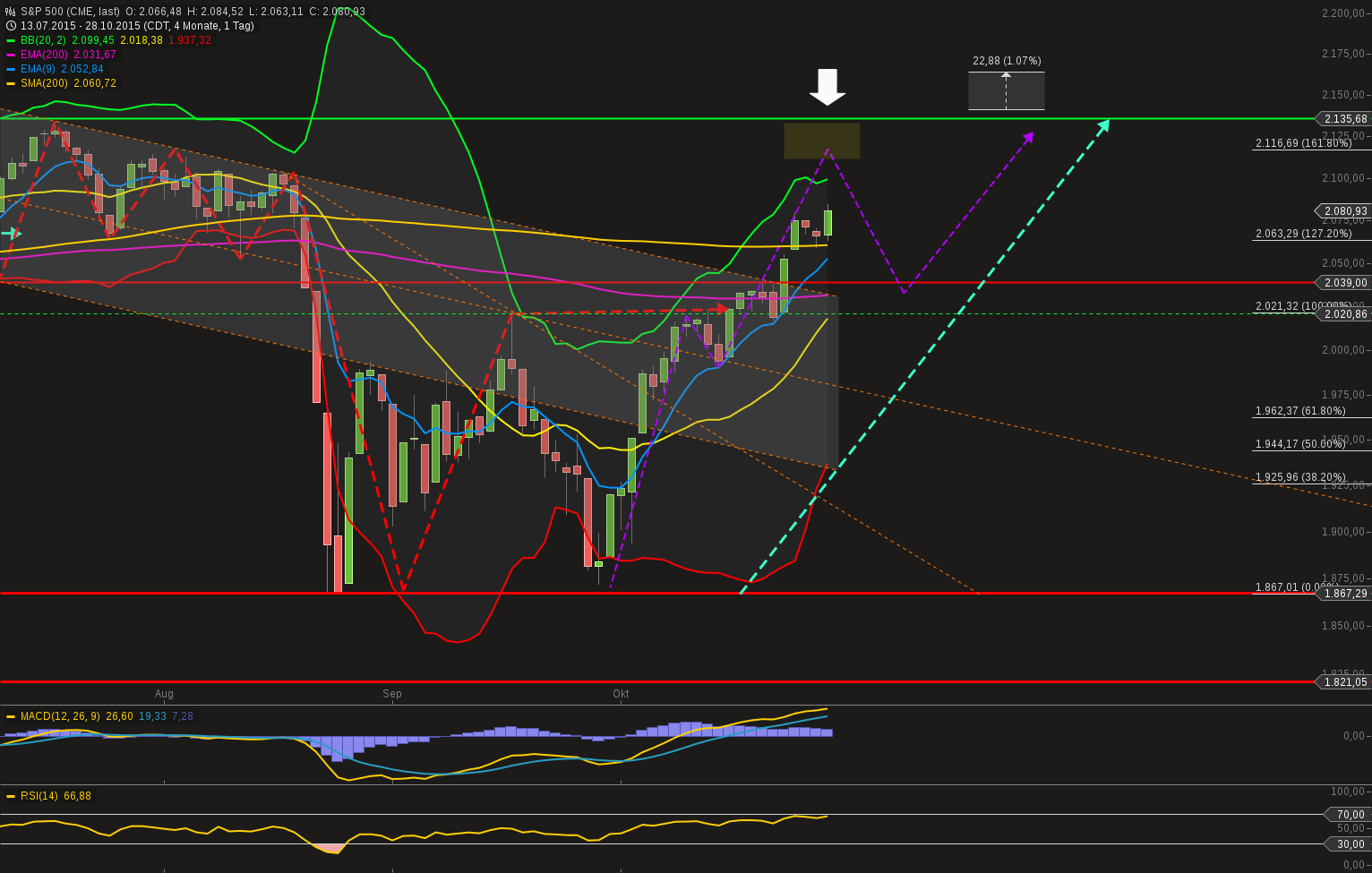Viewport: 1372px width, 873px height.
Task: Click the 22,88 (1.07%) measurement label
Action: point(1007,61)
